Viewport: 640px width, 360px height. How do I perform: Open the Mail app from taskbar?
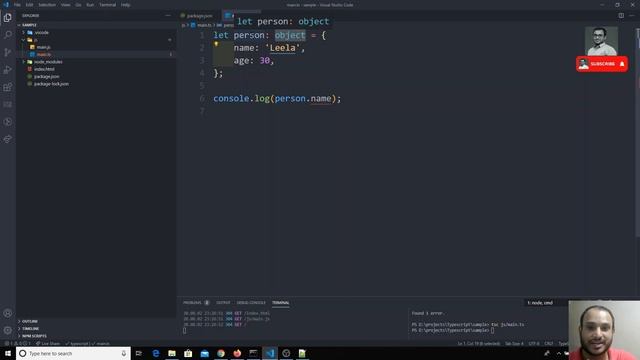click(204, 353)
